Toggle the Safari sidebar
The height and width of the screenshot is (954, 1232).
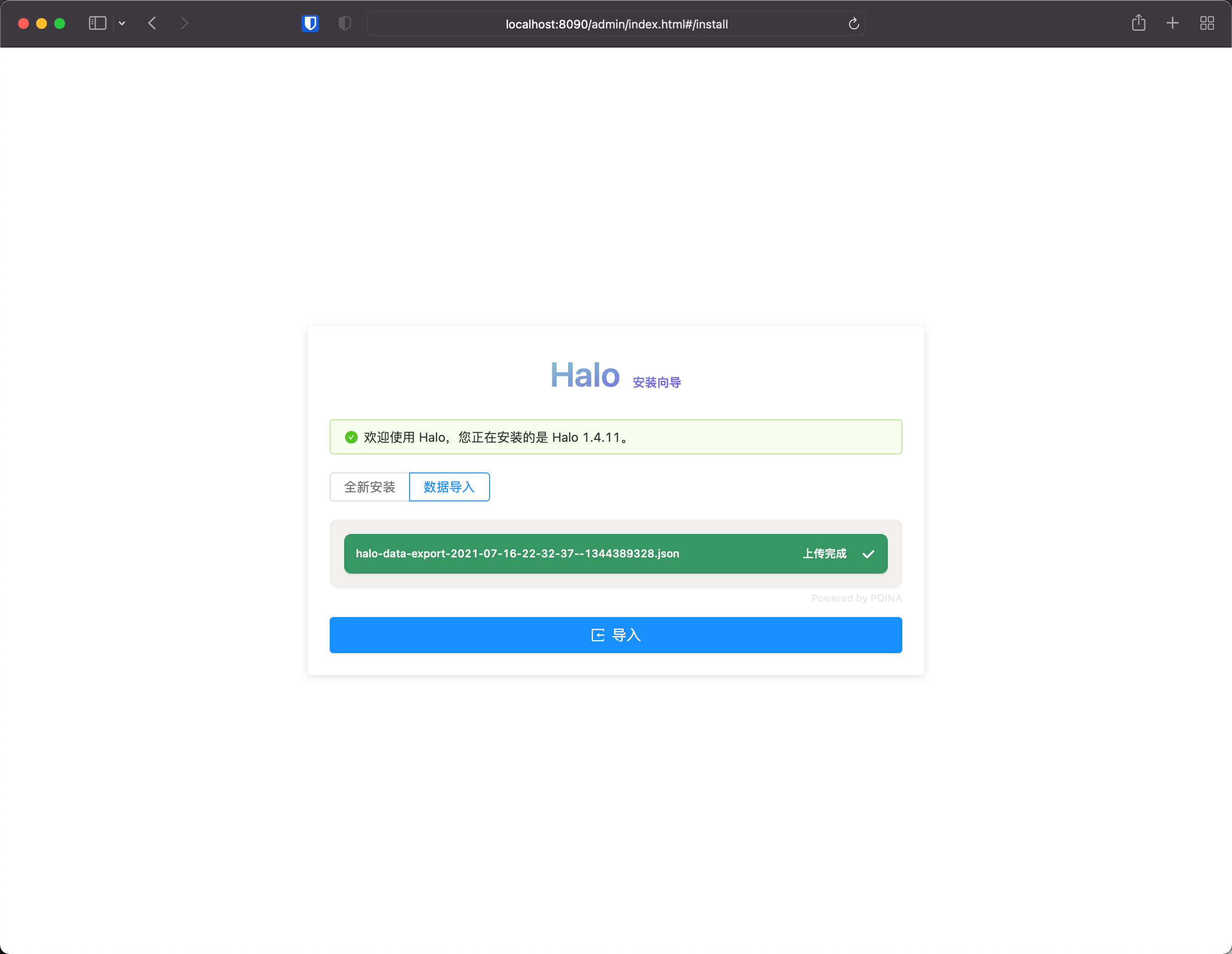[98, 23]
